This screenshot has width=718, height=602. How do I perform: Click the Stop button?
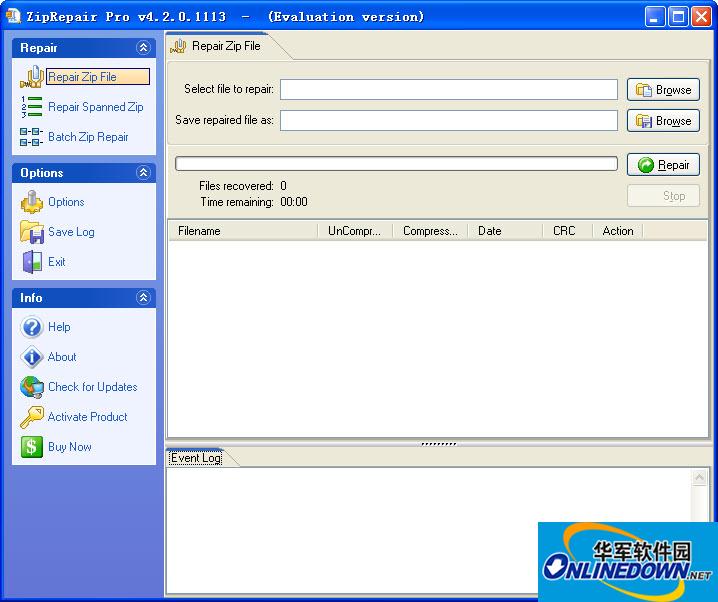(x=663, y=196)
